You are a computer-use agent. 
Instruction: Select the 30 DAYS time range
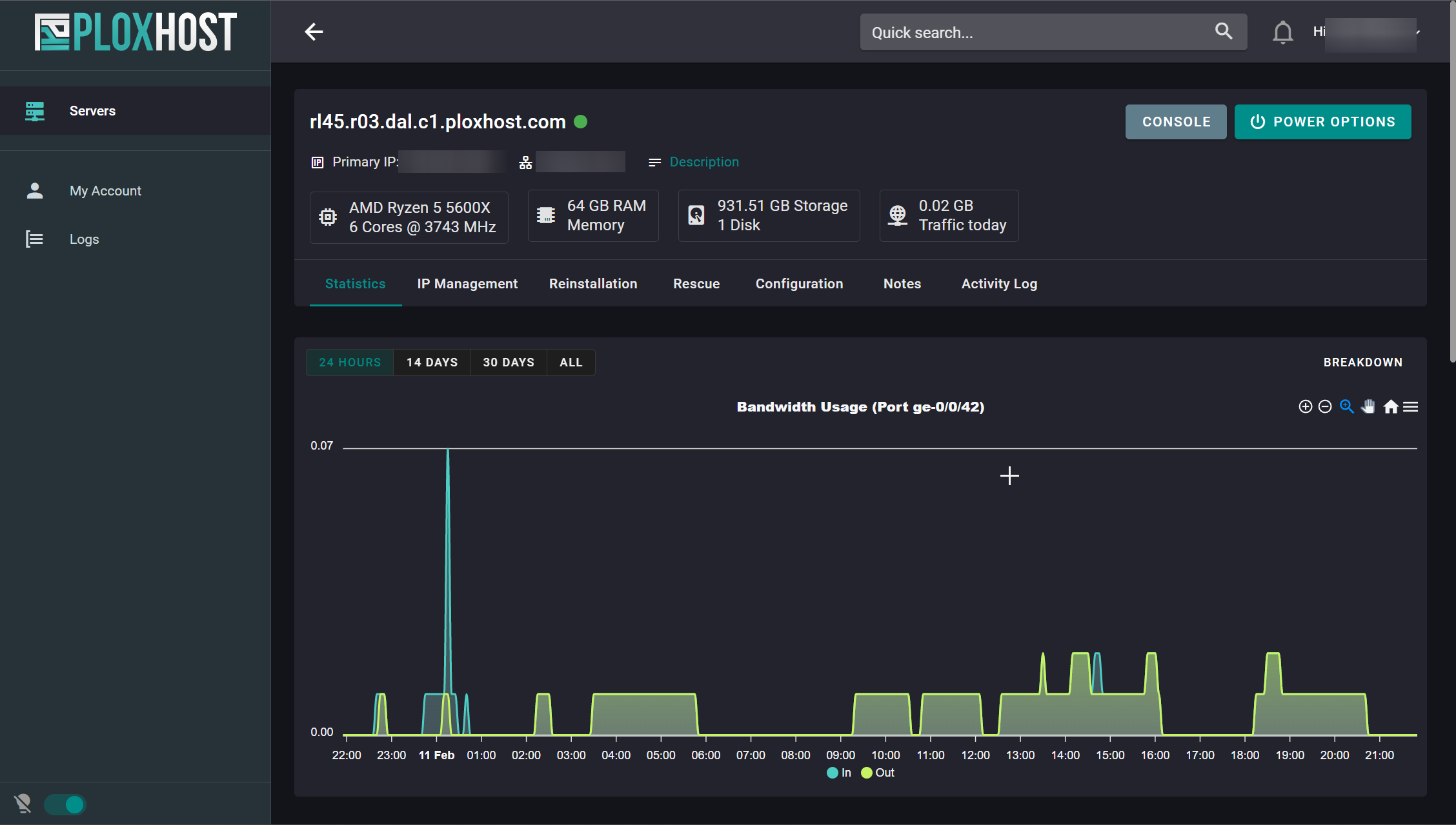[x=508, y=362]
